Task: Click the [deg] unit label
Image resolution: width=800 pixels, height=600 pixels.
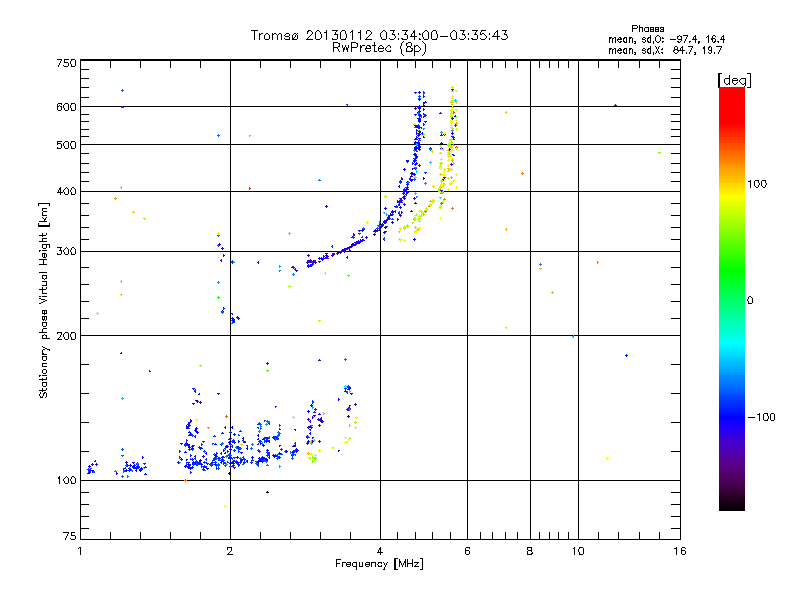Action: point(734,80)
